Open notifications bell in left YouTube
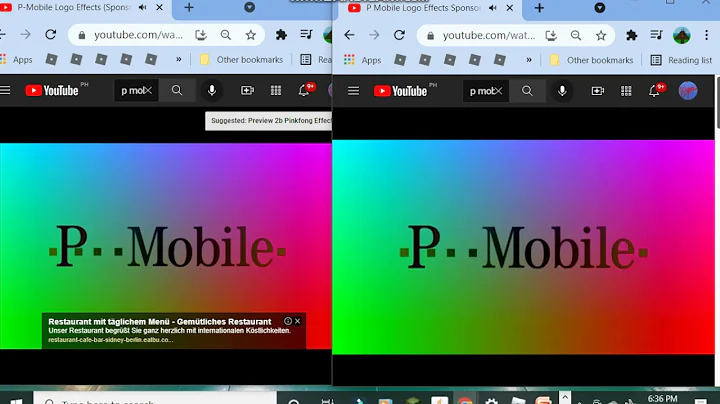This screenshot has height=404, width=720. coord(304,90)
